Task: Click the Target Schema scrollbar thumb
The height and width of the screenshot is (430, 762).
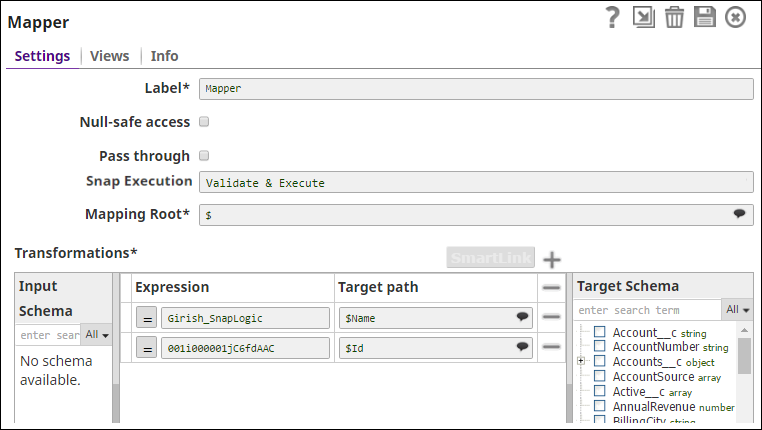Action: pyautogui.click(x=744, y=356)
